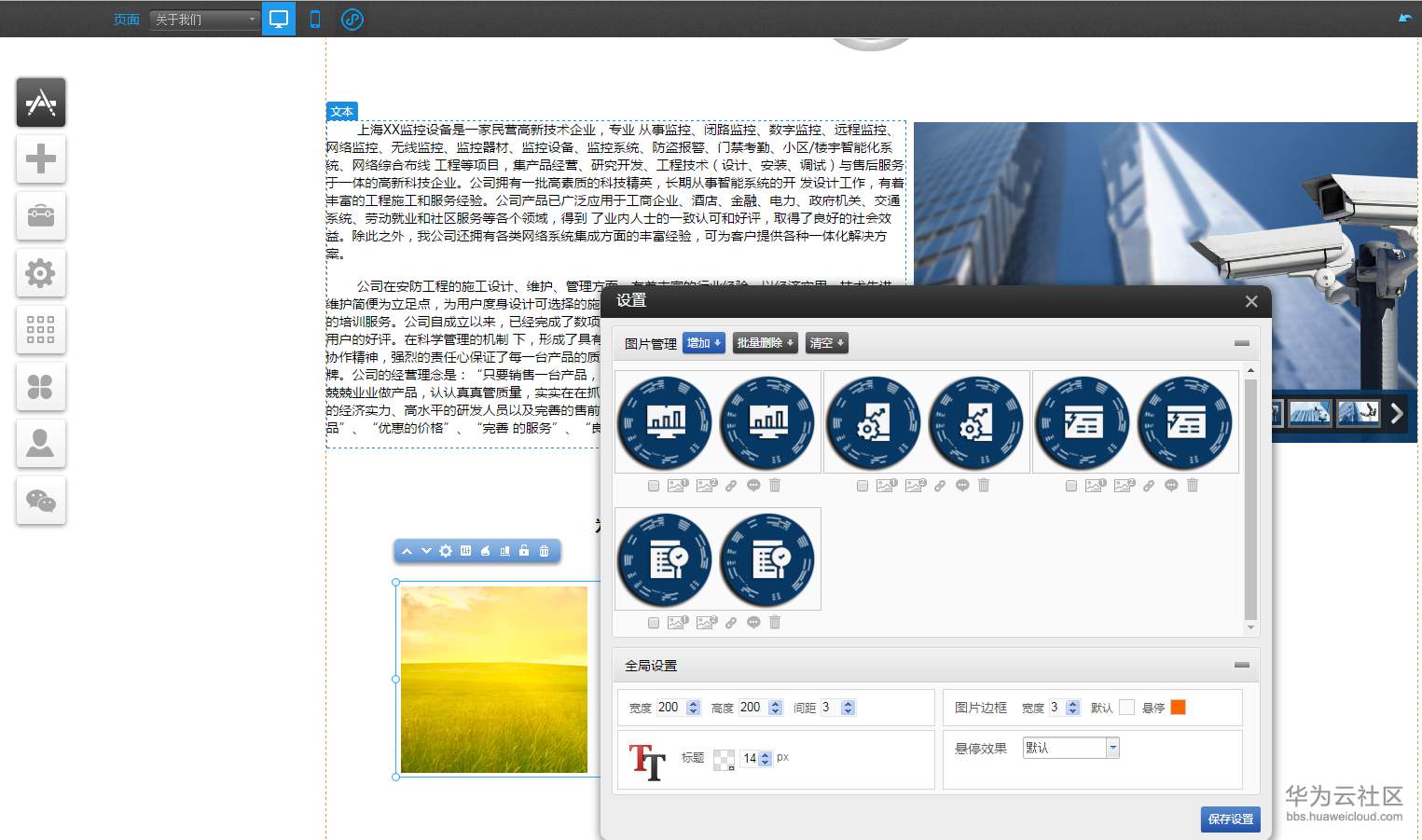Click the 保存设置 button
1422x840 pixels.
[x=1230, y=819]
